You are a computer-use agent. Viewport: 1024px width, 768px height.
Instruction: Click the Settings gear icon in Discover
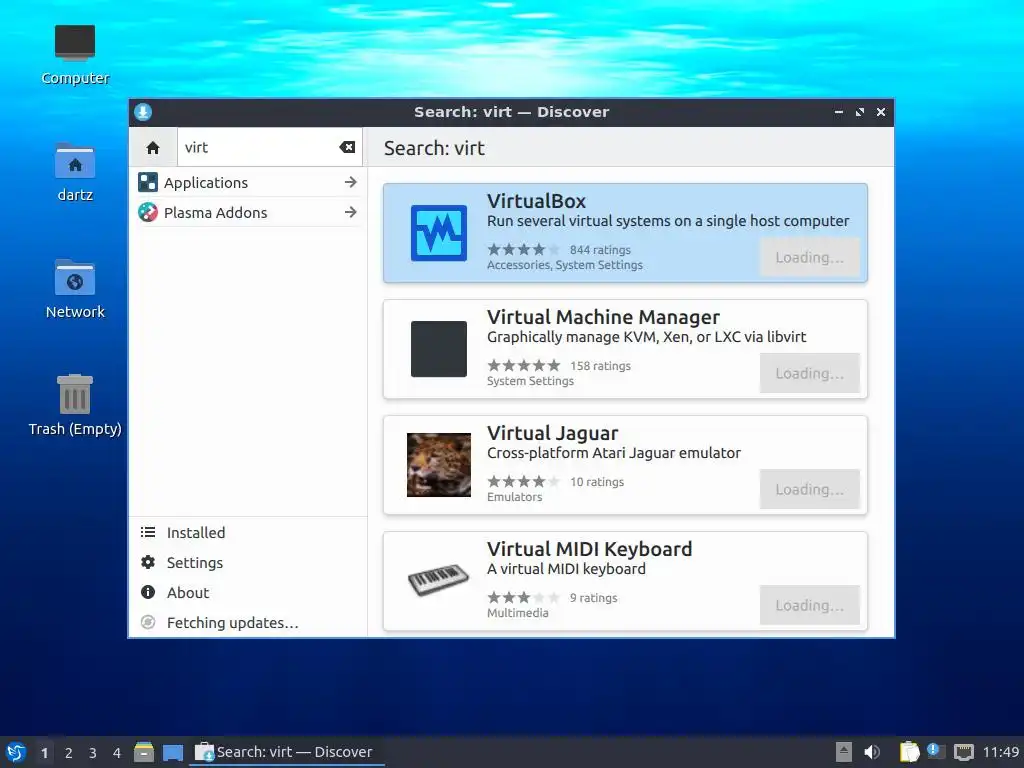click(148, 562)
